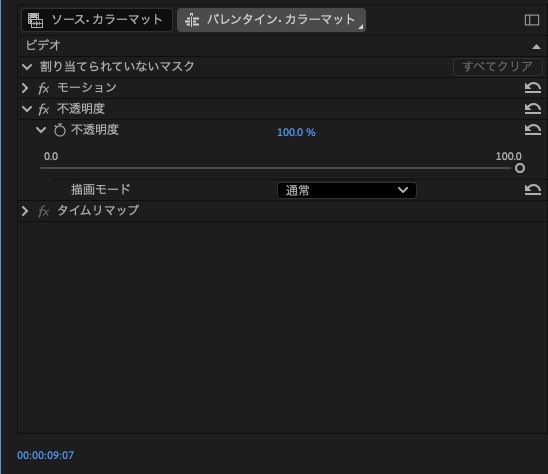Select the ビデオ section label
Viewport: 548px width, 474px height.
click(43, 45)
